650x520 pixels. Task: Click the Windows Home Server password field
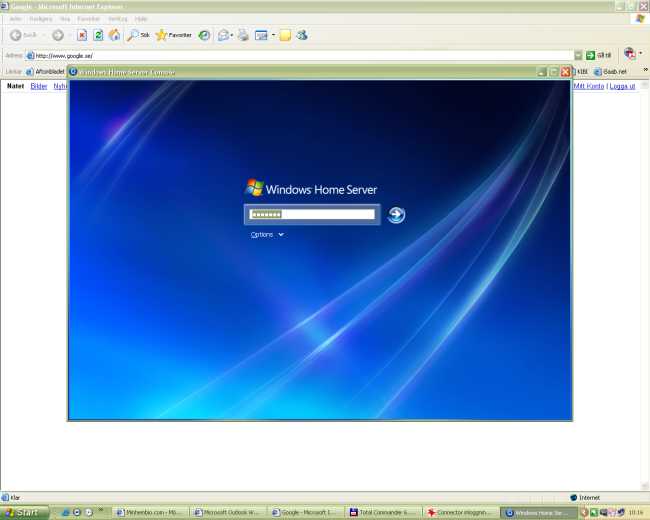pos(312,214)
